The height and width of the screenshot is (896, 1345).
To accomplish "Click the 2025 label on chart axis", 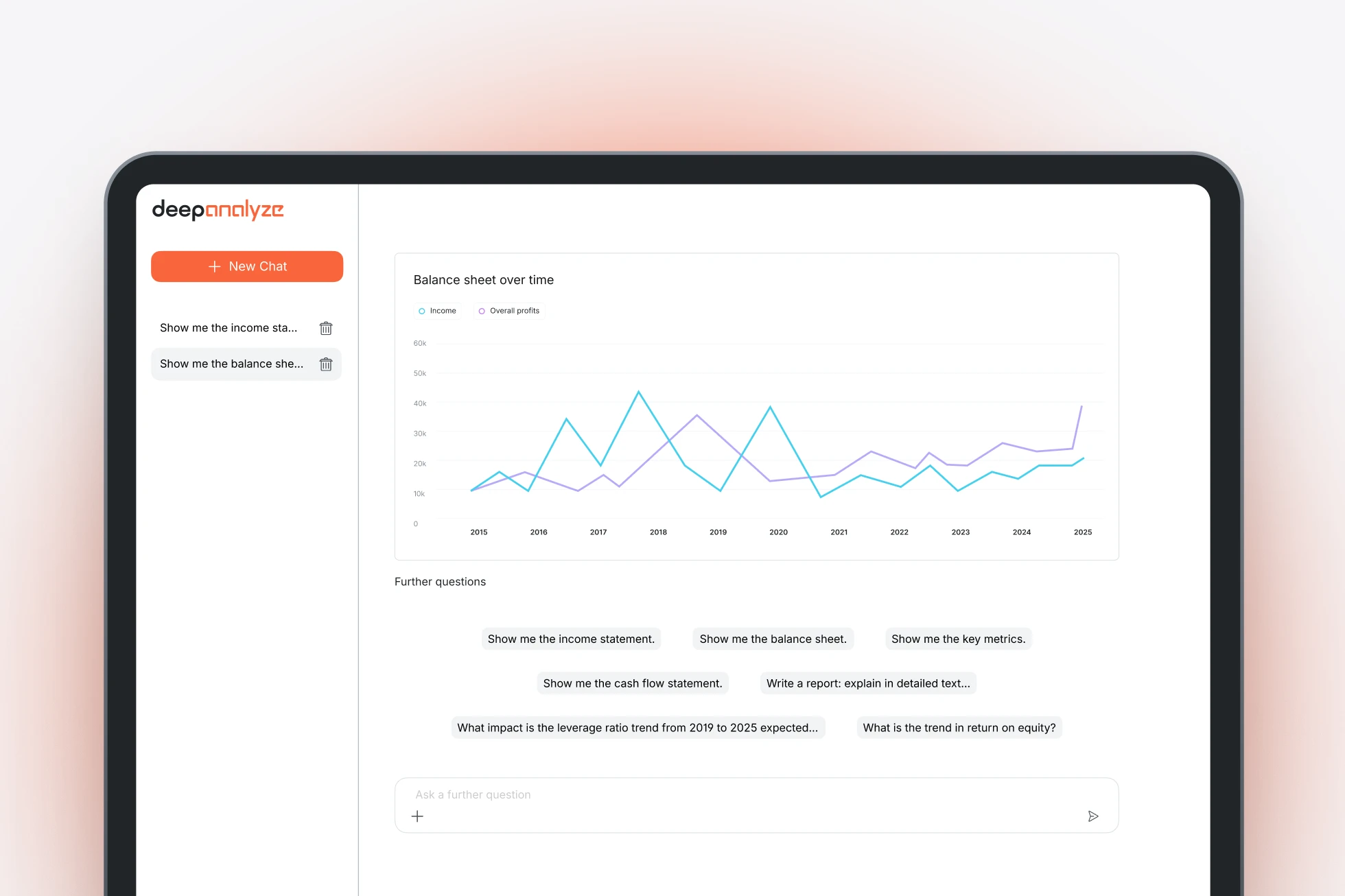I will 1082,532.
